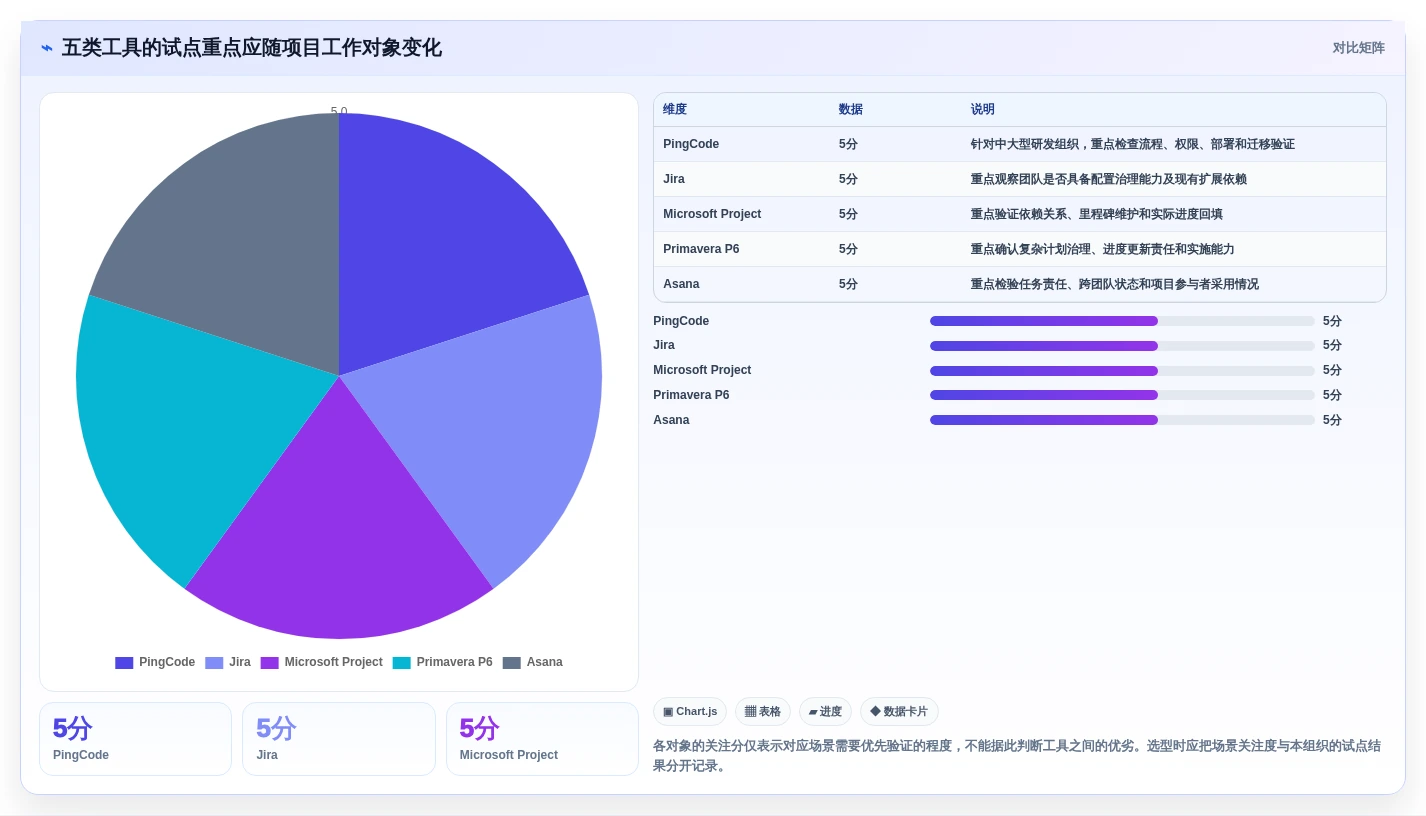The height and width of the screenshot is (816, 1426).
Task: Click the 说明 column header
Action: pos(983,110)
